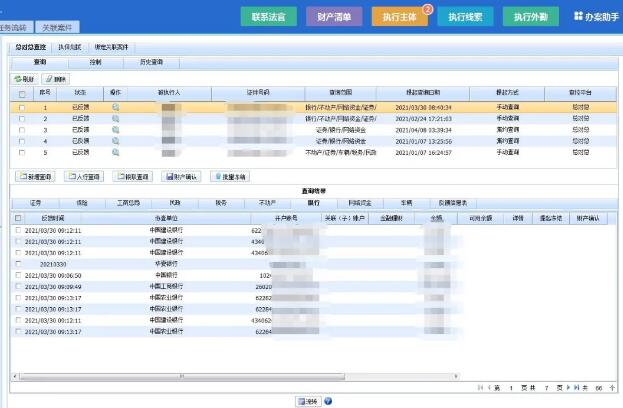623x408 pixels.
Task: Switch to the 历史查询 tab
Action: click(151, 62)
